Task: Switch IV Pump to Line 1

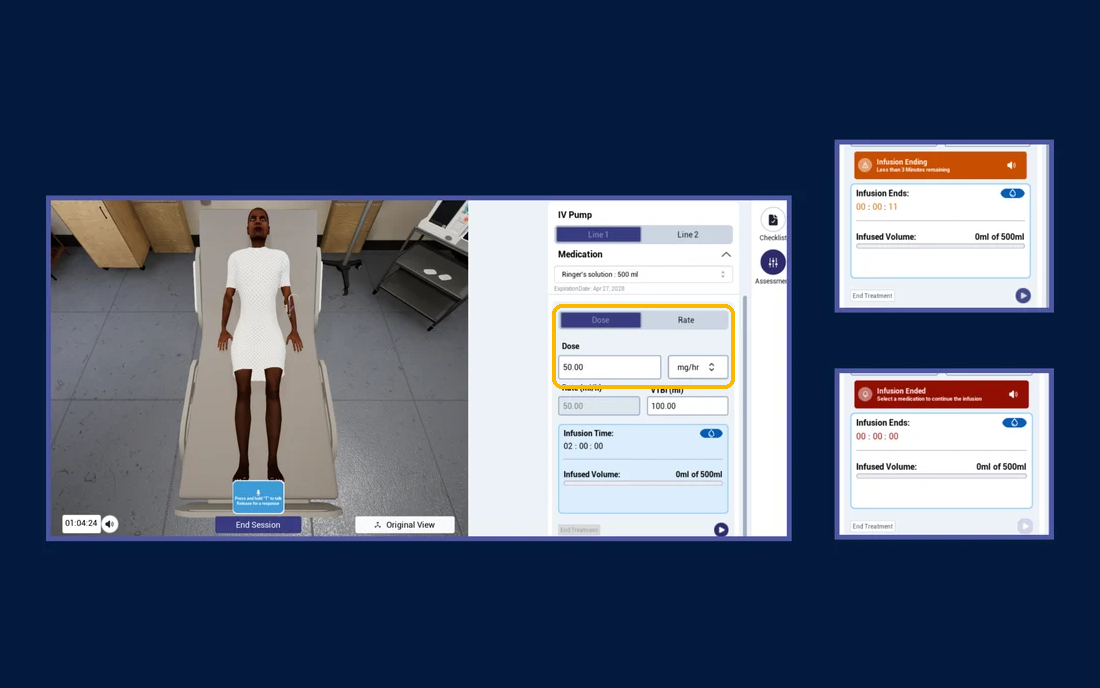Action: (x=598, y=234)
